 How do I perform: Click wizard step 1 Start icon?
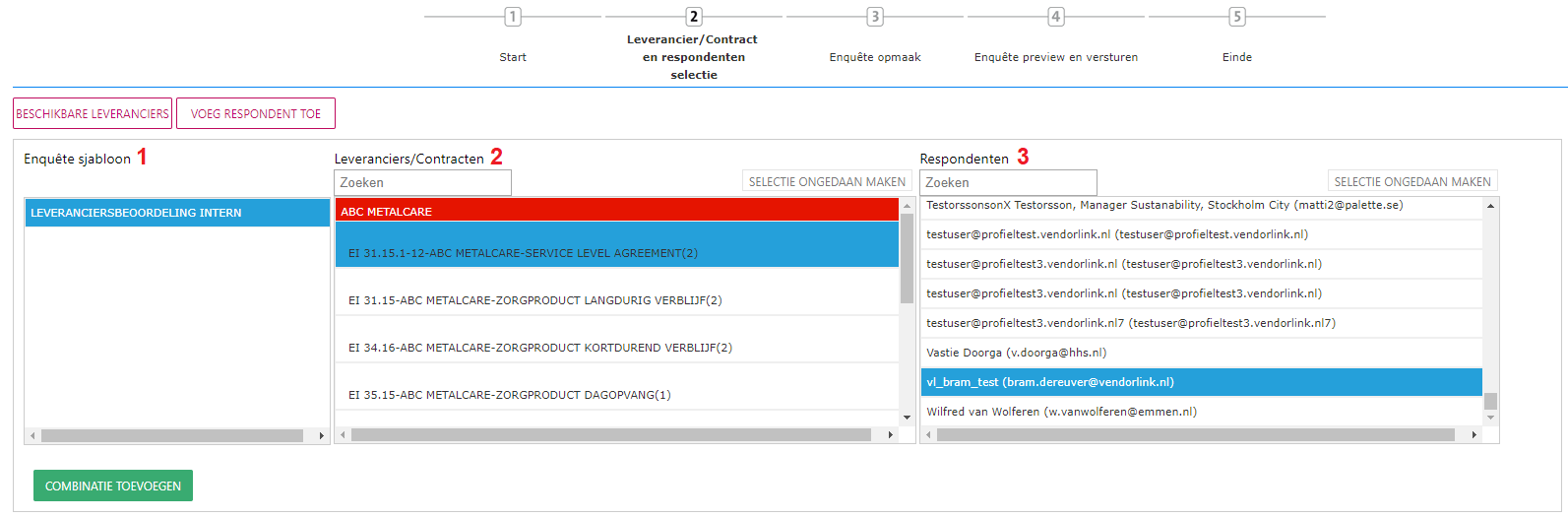click(513, 17)
